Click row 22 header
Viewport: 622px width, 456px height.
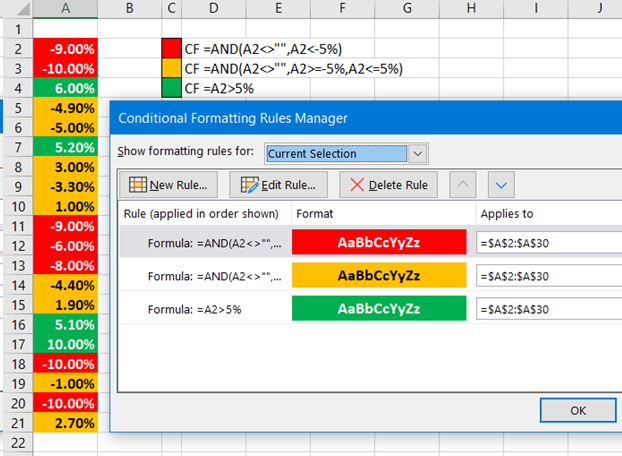pos(15,442)
